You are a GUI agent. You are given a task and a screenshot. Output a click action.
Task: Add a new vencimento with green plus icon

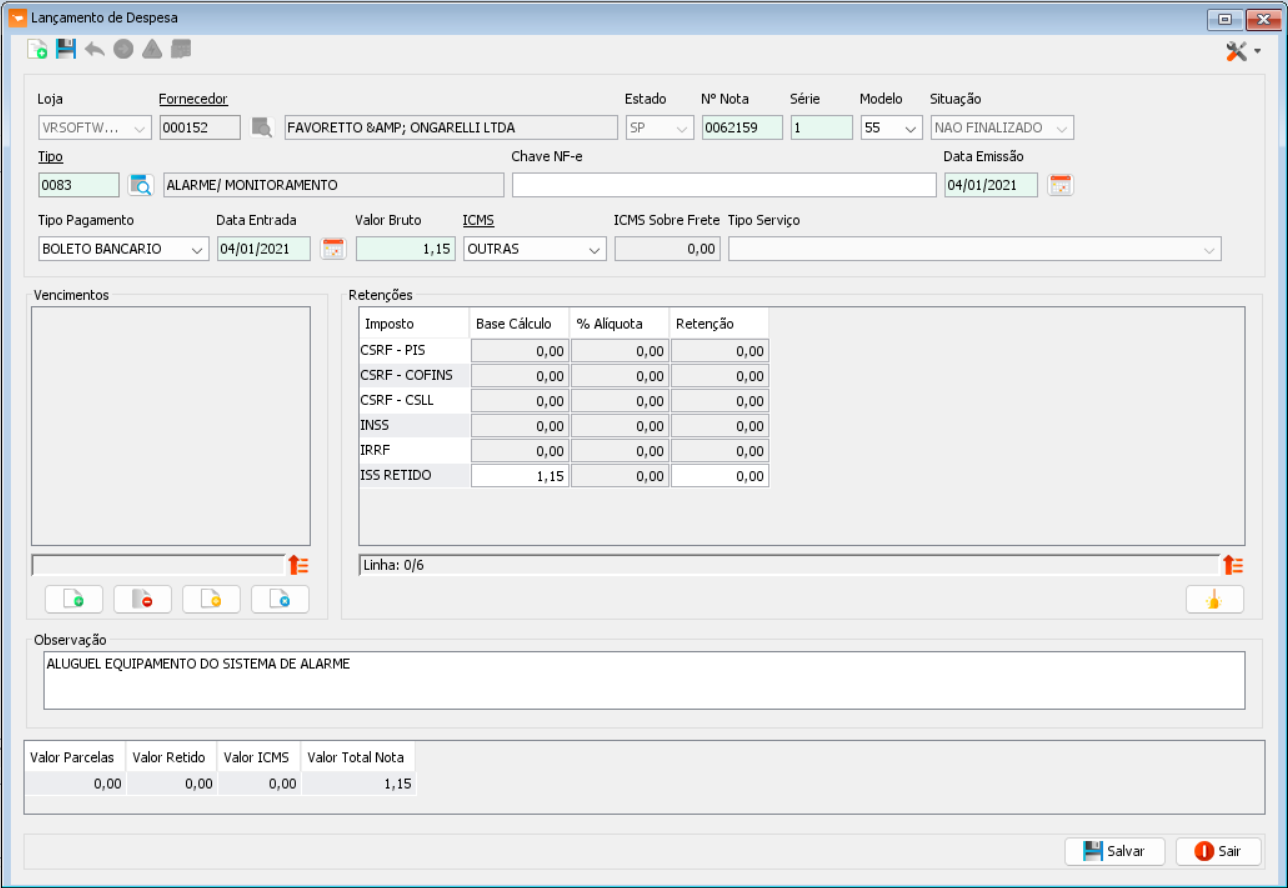[x=74, y=599]
